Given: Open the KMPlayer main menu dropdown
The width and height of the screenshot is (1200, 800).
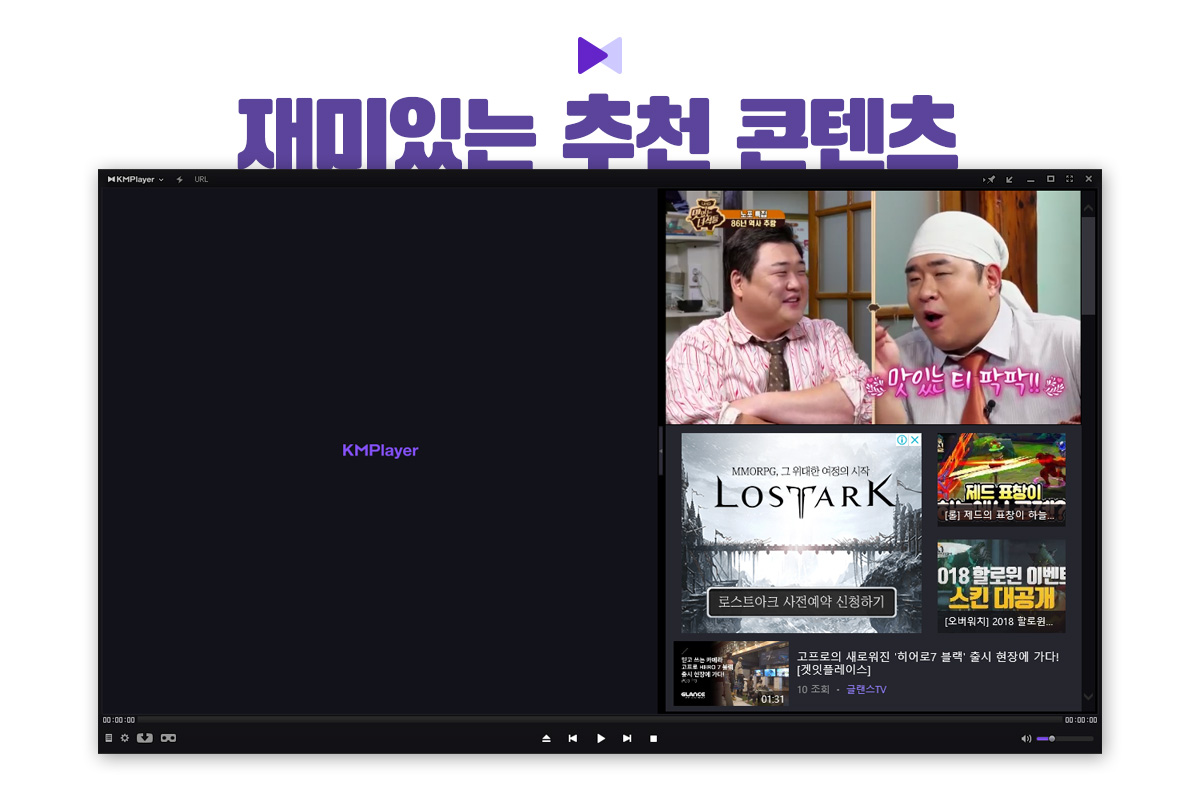Looking at the screenshot, I should [x=136, y=179].
